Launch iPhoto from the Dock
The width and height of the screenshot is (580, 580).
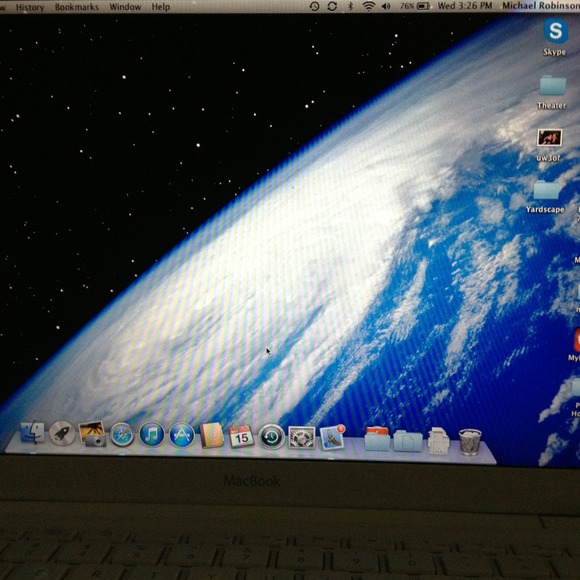pos(92,434)
